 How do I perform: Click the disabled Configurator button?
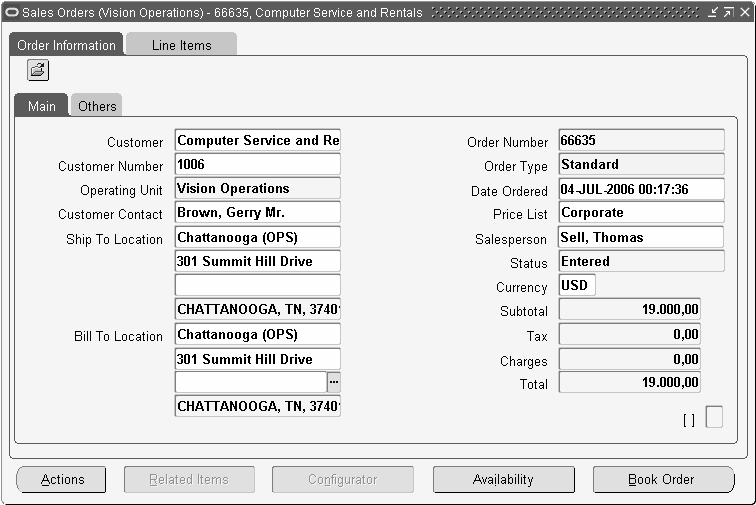343,479
